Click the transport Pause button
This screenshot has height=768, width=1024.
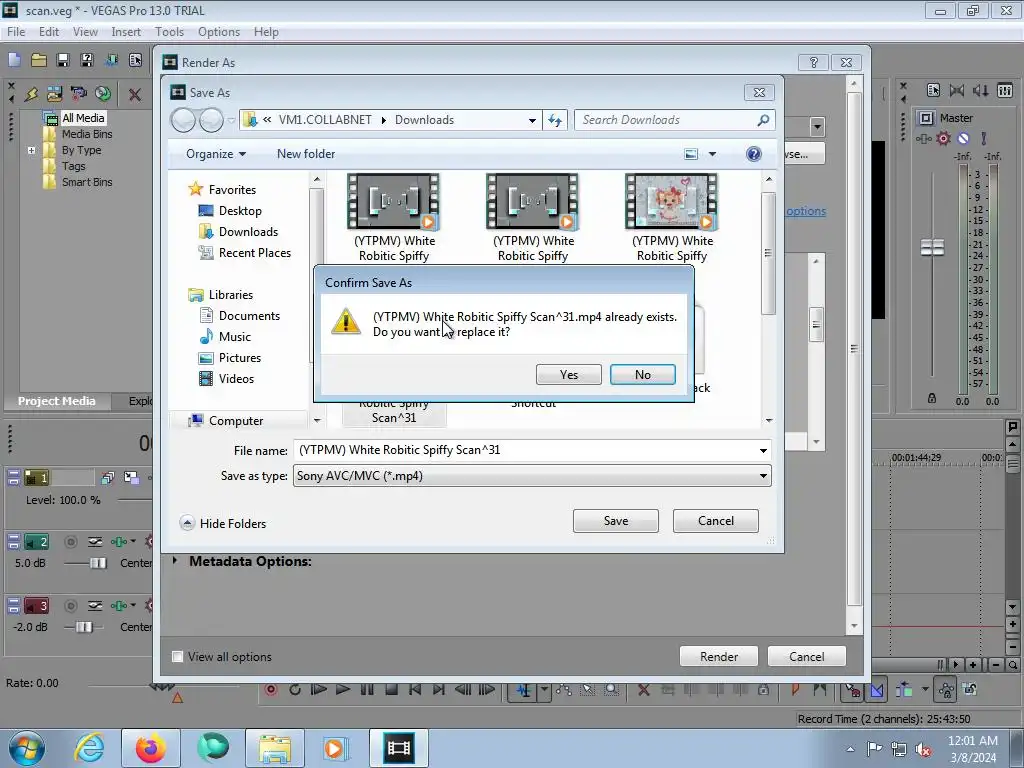click(367, 690)
